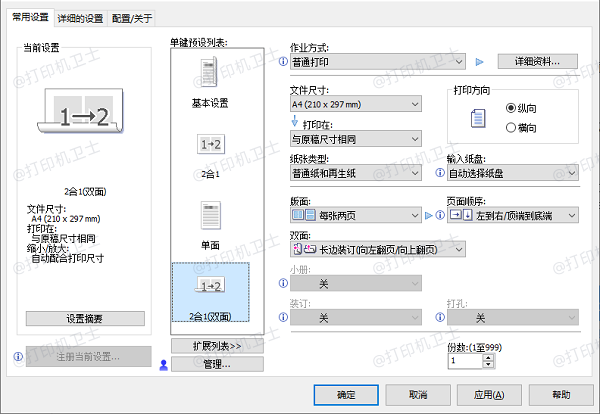Screen dimensions: 600x414
Task: Open the 输入纸盘 dropdown showing 自动选择纸盘
Action: pos(513,173)
